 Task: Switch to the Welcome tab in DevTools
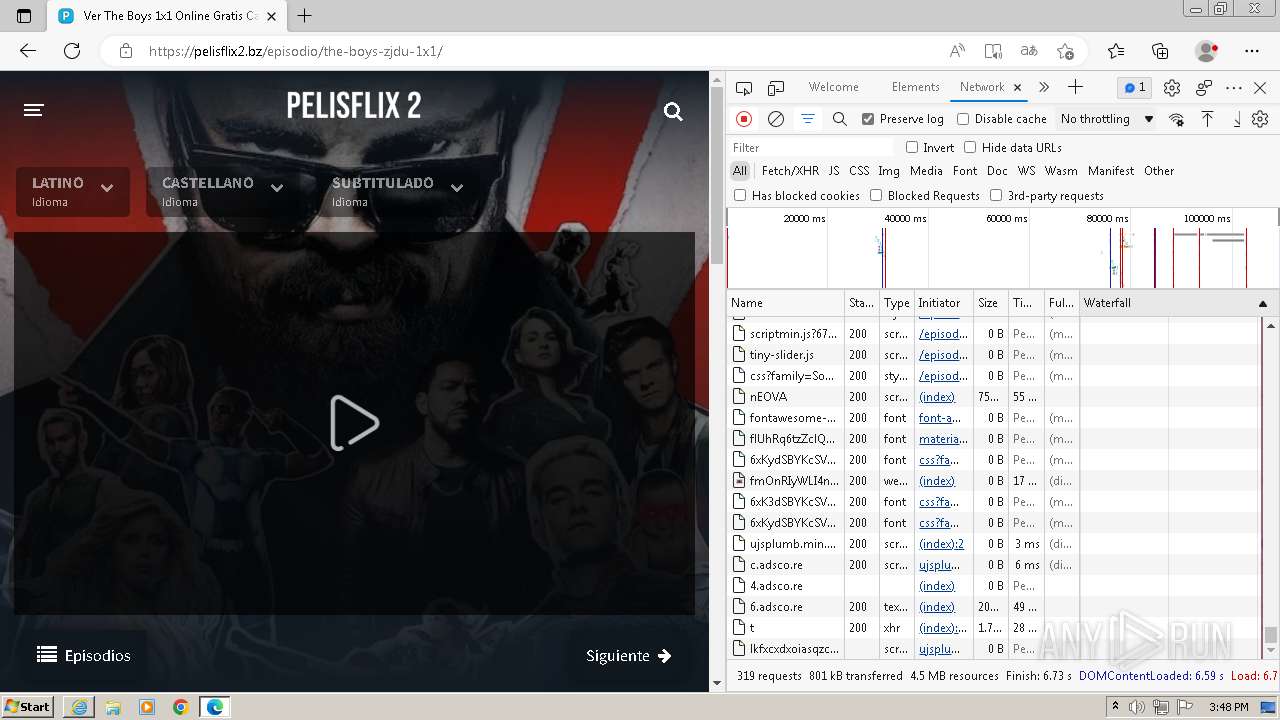pyautogui.click(x=833, y=87)
